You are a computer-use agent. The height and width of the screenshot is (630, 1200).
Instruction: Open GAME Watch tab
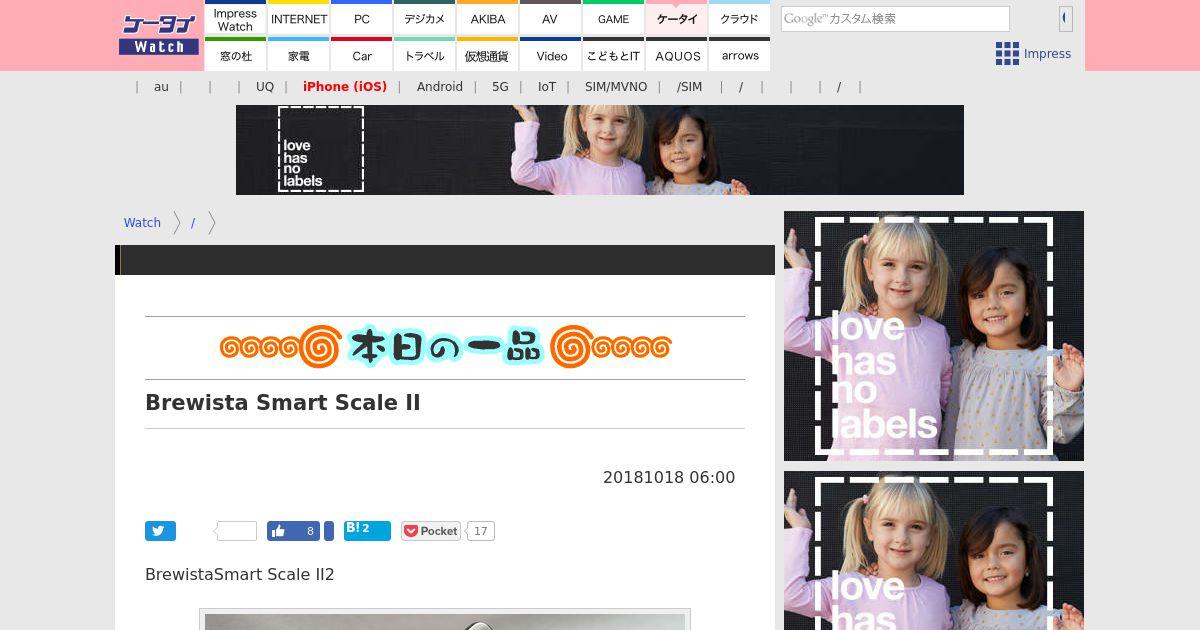pyautogui.click(x=613, y=19)
